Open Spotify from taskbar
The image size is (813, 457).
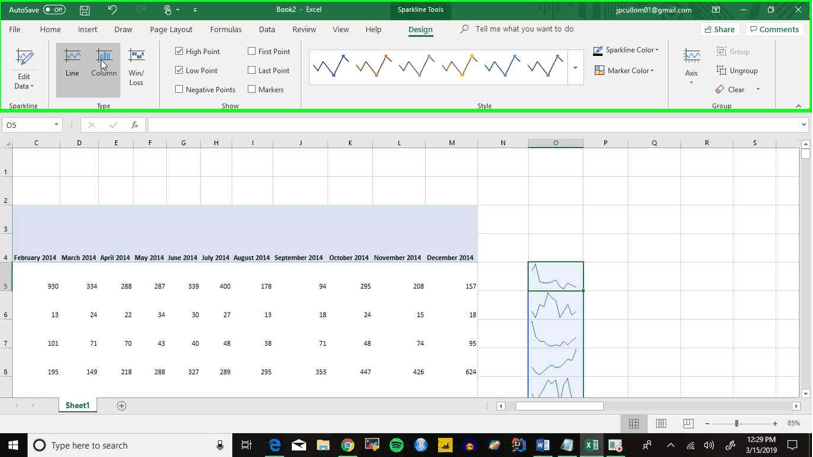396,445
